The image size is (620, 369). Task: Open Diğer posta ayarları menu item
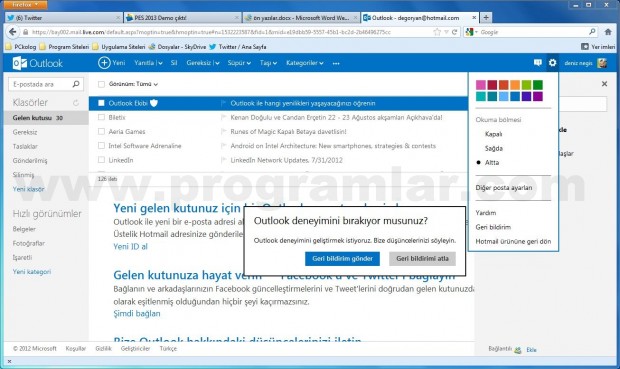[x=504, y=188]
